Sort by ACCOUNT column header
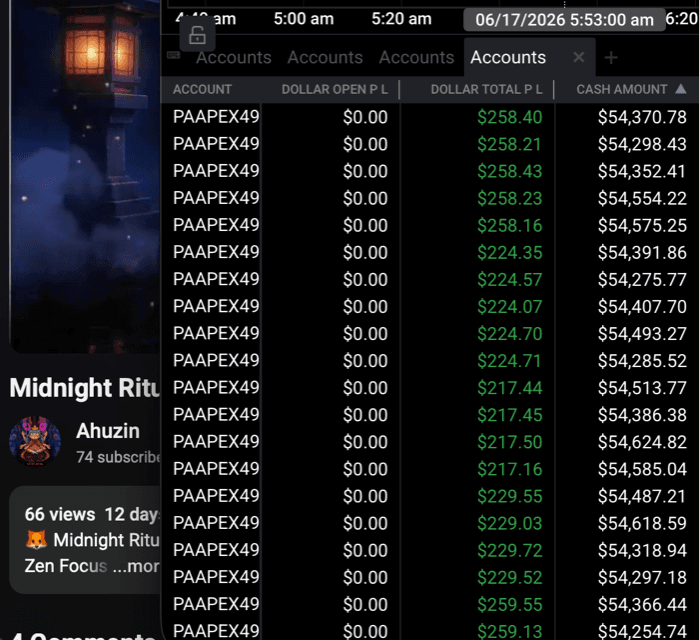 (x=202, y=89)
